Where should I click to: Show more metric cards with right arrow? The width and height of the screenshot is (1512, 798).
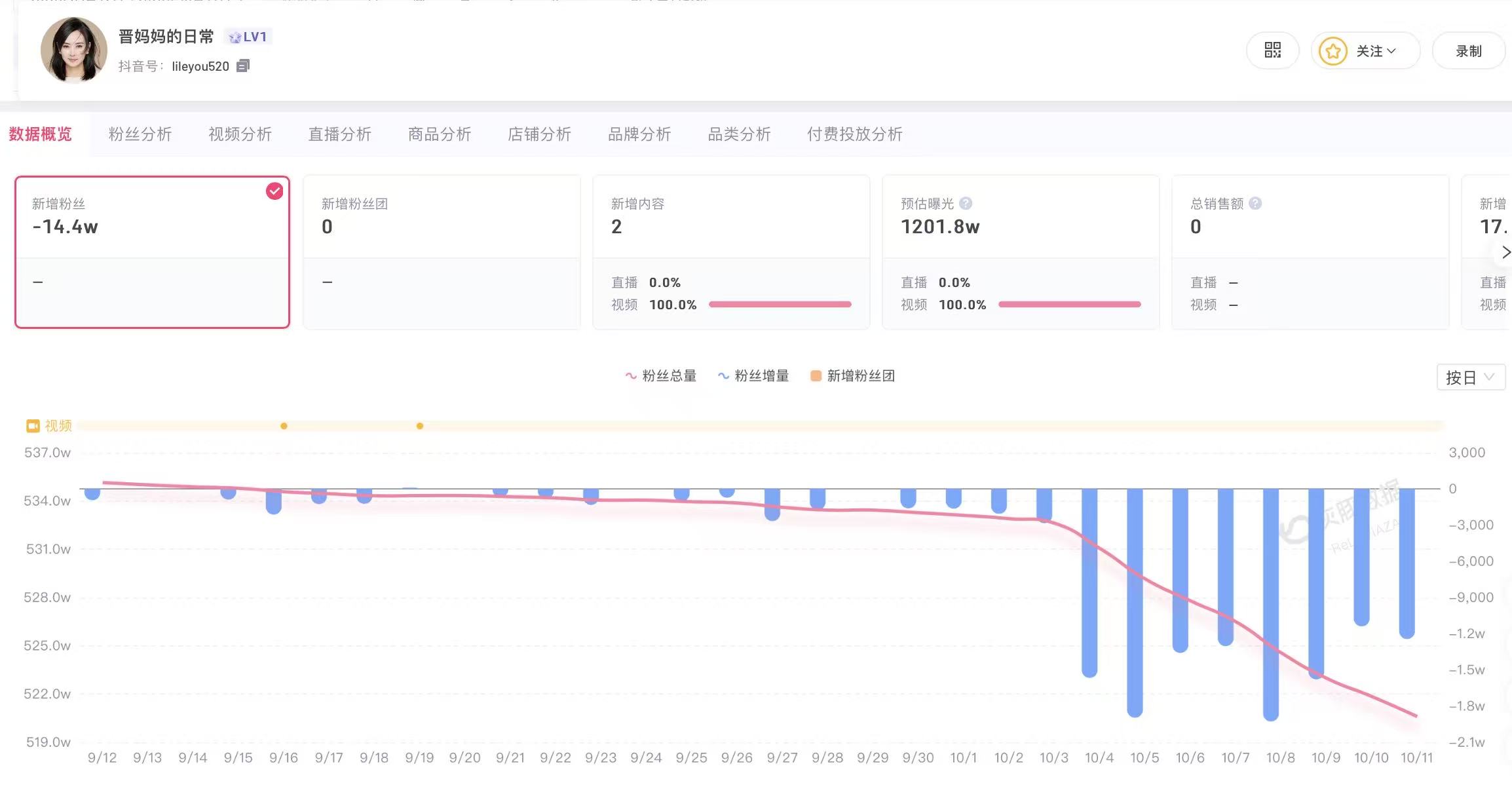1505,252
